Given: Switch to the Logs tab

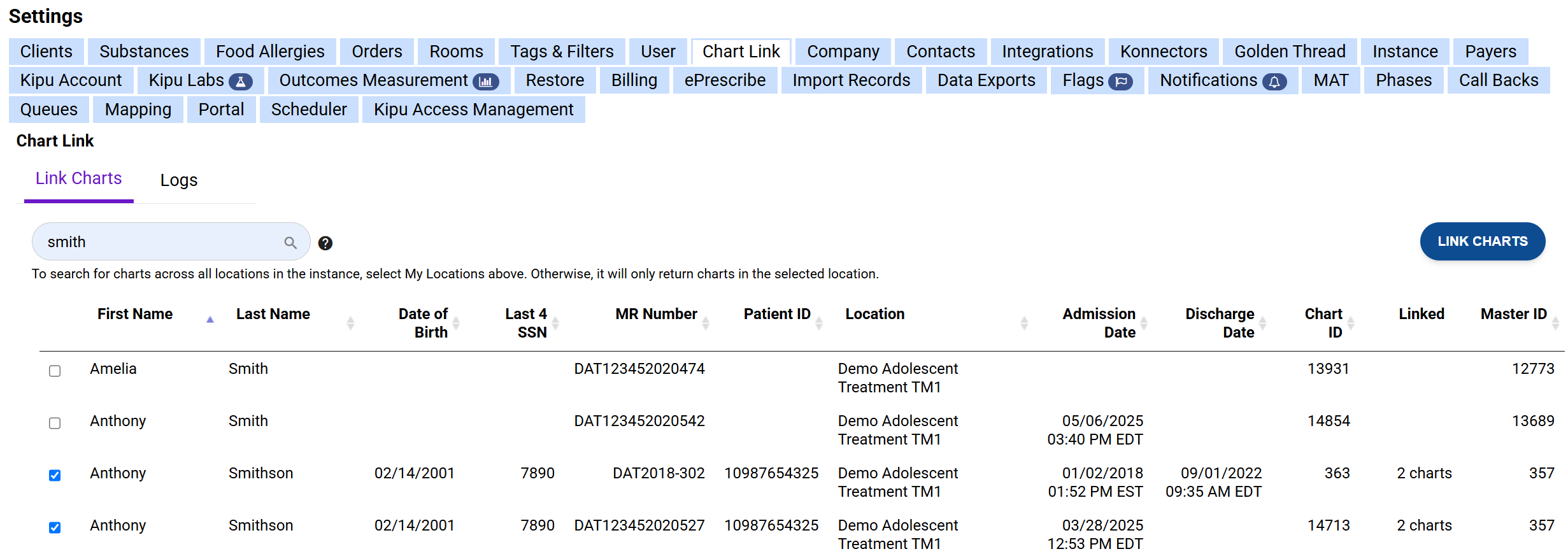Looking at the screenshot, I should [178, 180].
